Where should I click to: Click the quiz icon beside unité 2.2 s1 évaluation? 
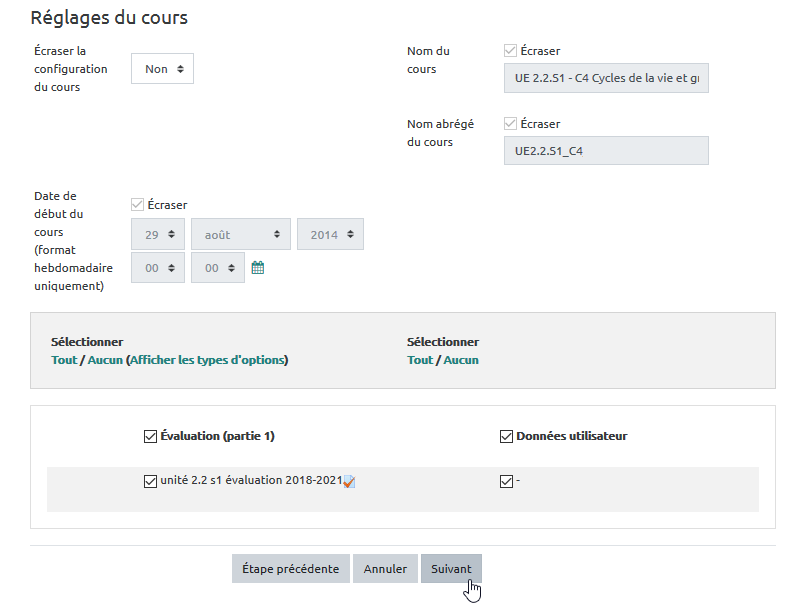pos(349,482)
